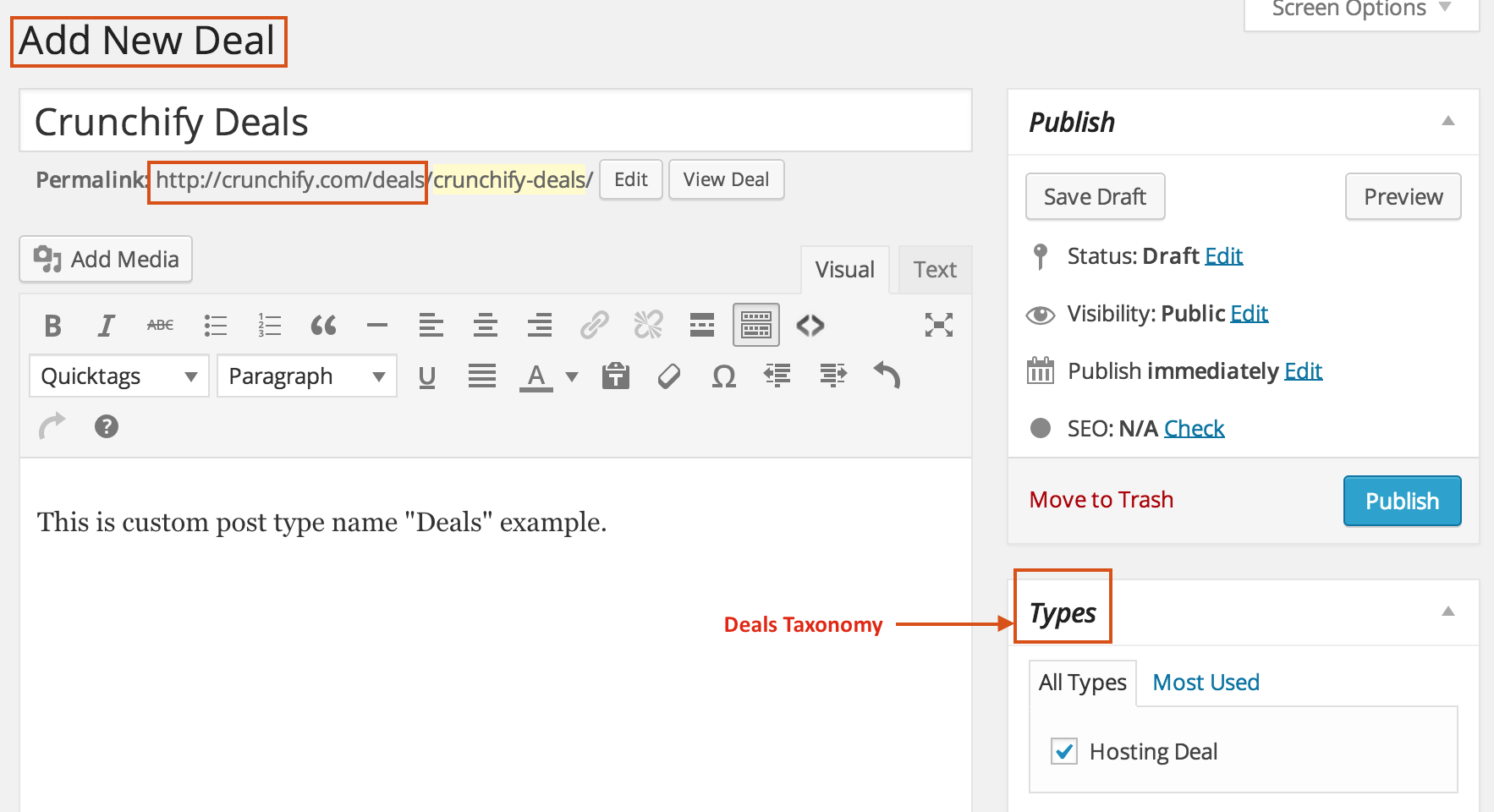Screen dimensions: 1494x812
Task: Insert Read More tag
Action: pos(701,326)
